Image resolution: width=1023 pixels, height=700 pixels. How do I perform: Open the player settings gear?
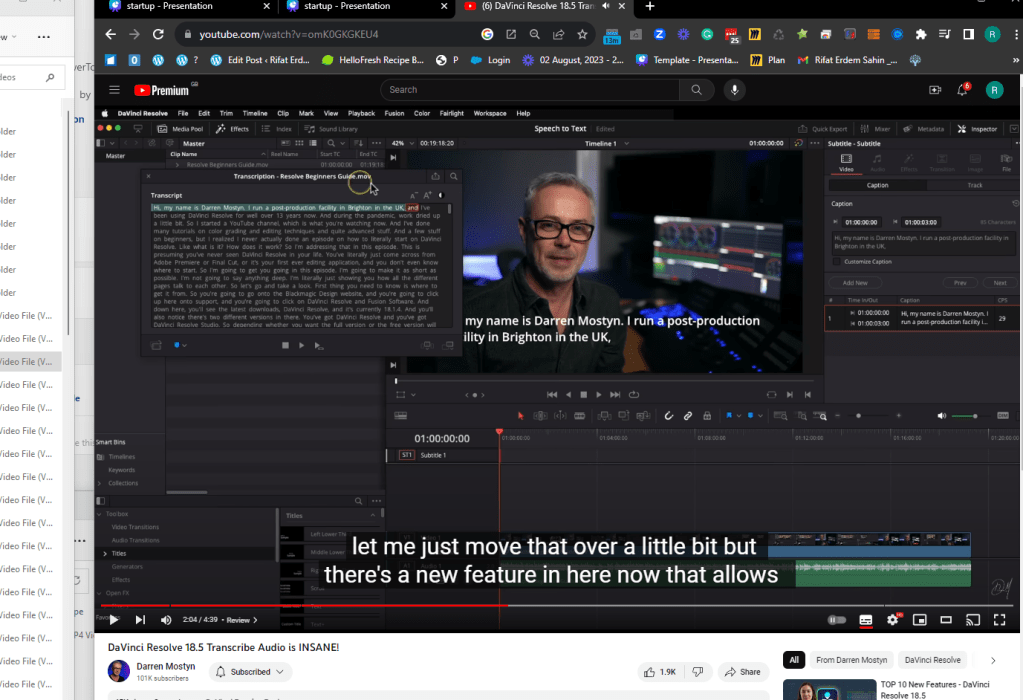click(893, 620)
